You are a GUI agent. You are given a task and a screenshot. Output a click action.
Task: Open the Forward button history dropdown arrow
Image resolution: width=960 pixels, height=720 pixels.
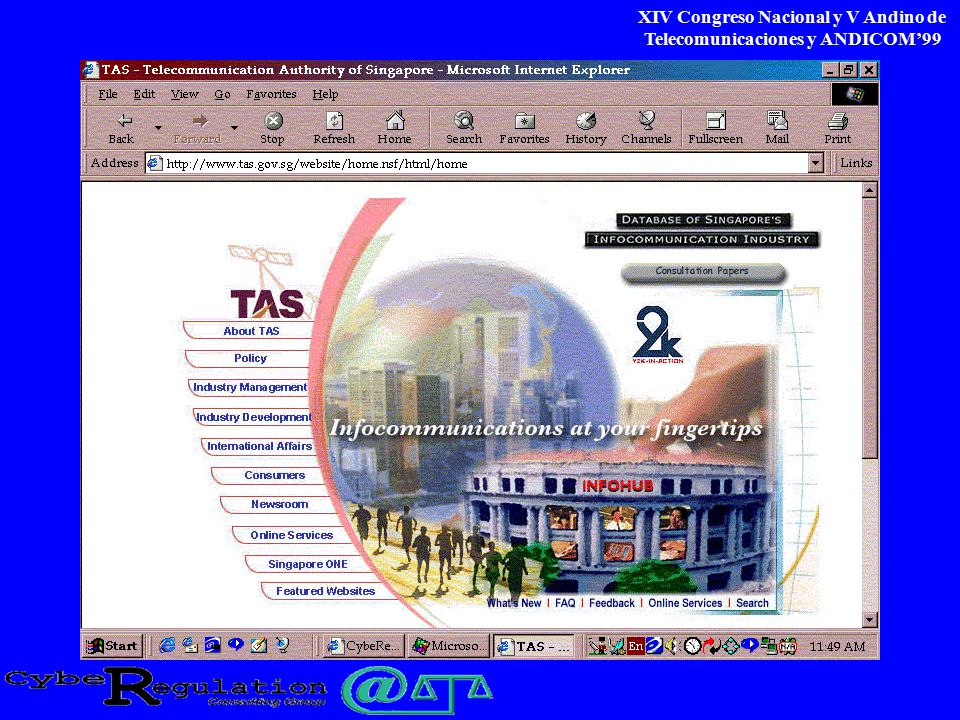tap(234, 128)
